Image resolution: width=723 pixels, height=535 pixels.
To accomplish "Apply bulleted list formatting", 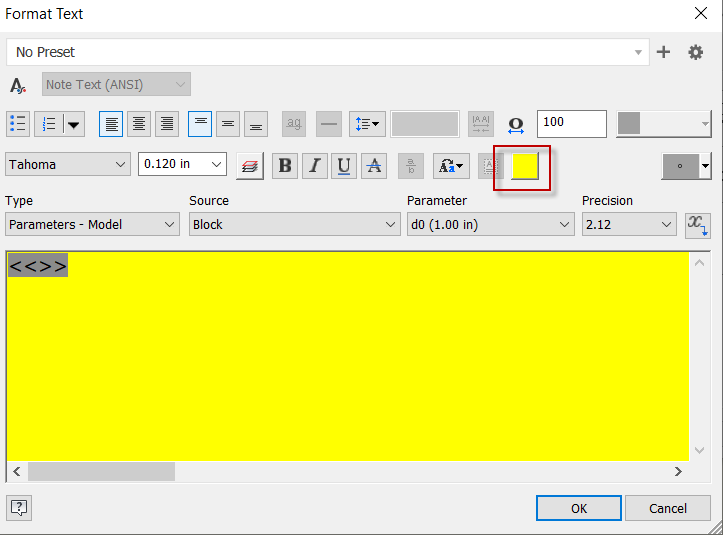I will tap(18, 124).
